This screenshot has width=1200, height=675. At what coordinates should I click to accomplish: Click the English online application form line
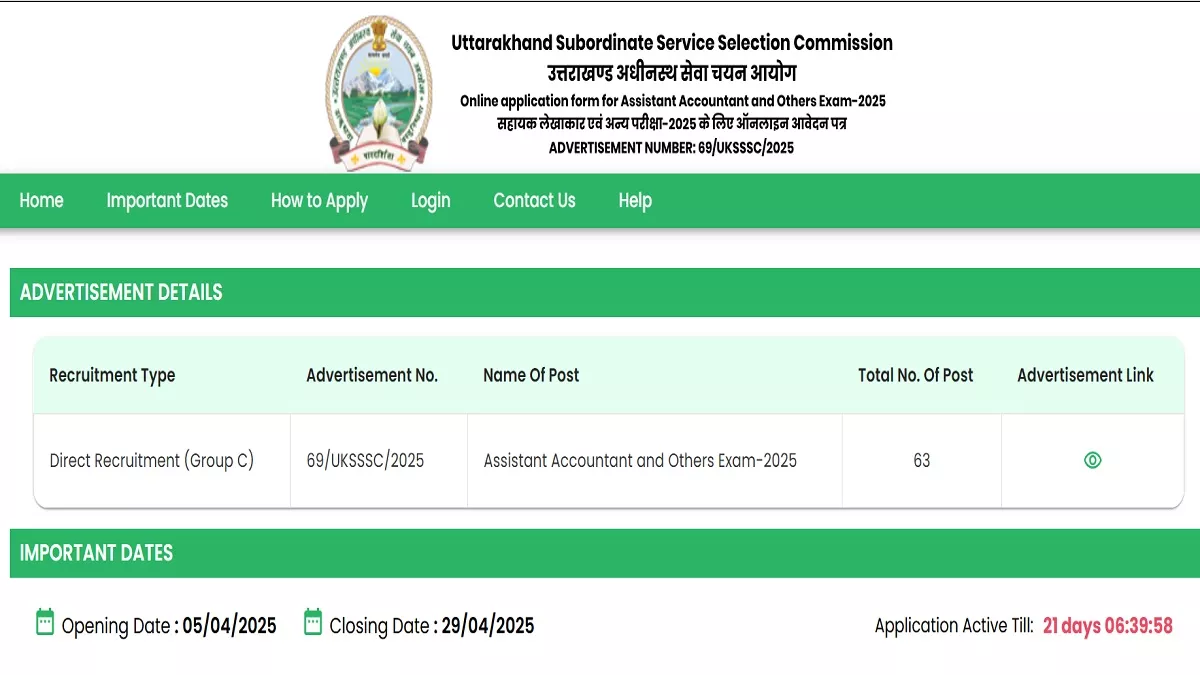coord(672,101)
